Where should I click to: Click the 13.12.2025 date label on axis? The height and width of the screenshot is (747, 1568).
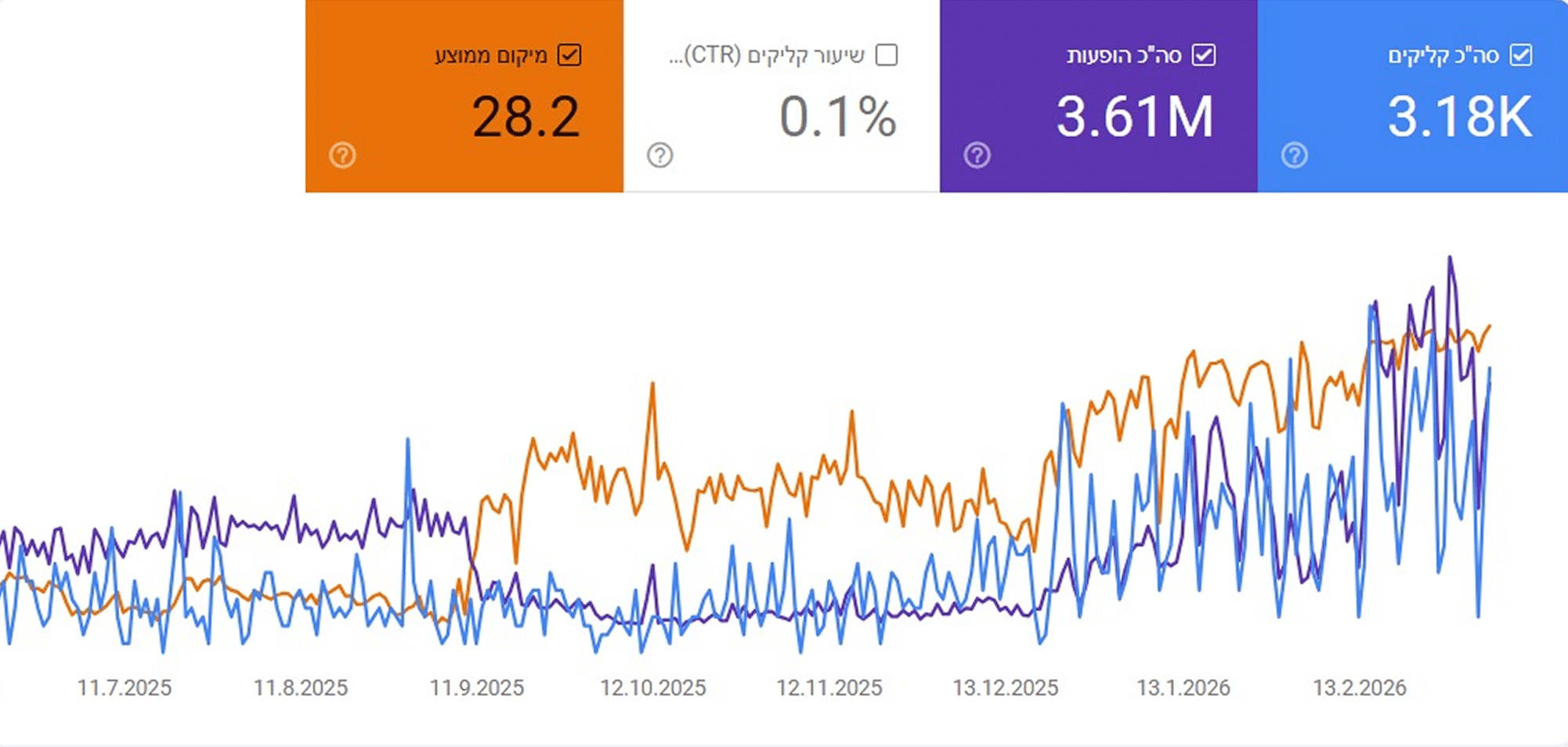click(1005, 687)
